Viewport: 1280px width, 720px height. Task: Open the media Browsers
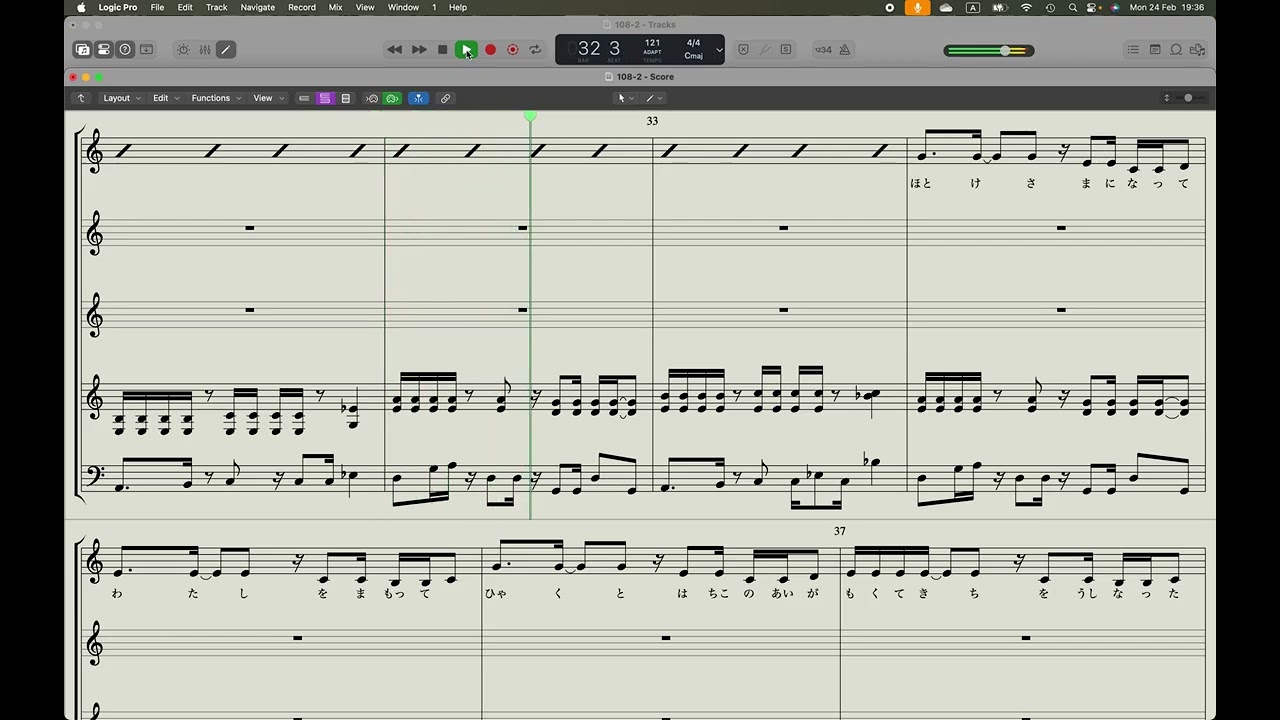[1198, 49]
